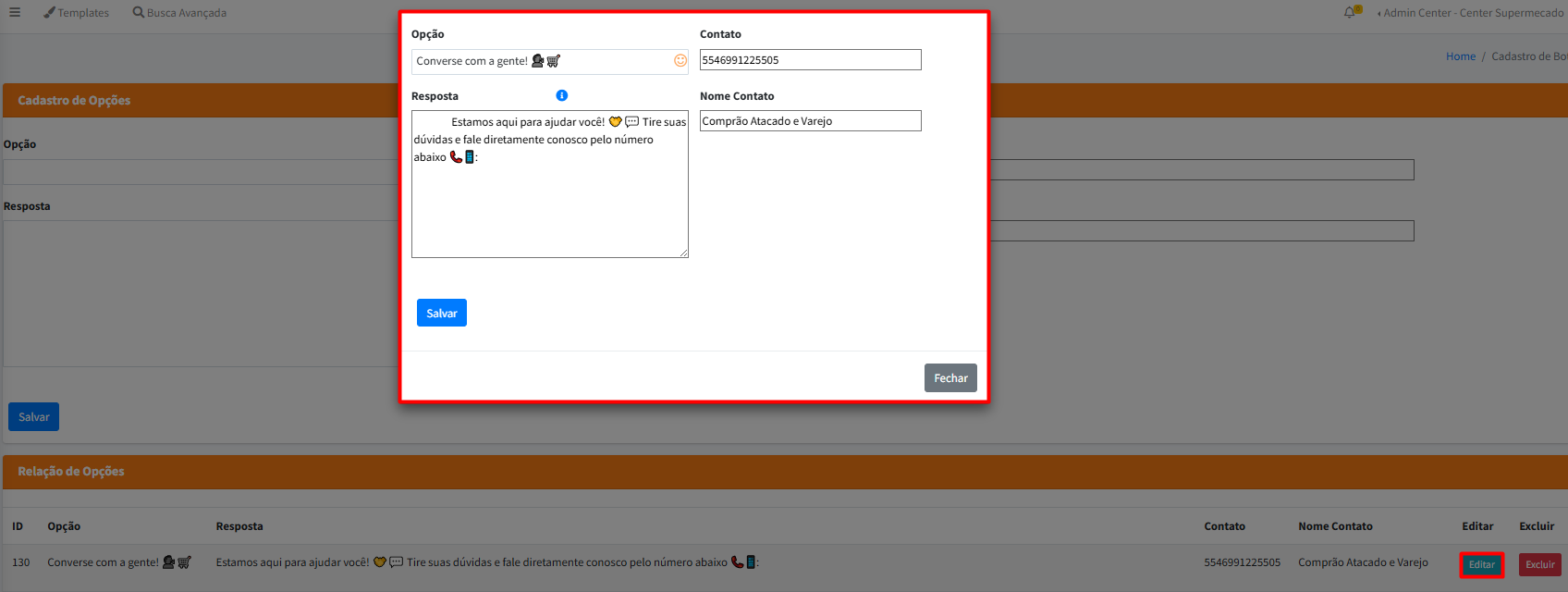Grab the Resposta textarea resize handle

tap(684, 253)
